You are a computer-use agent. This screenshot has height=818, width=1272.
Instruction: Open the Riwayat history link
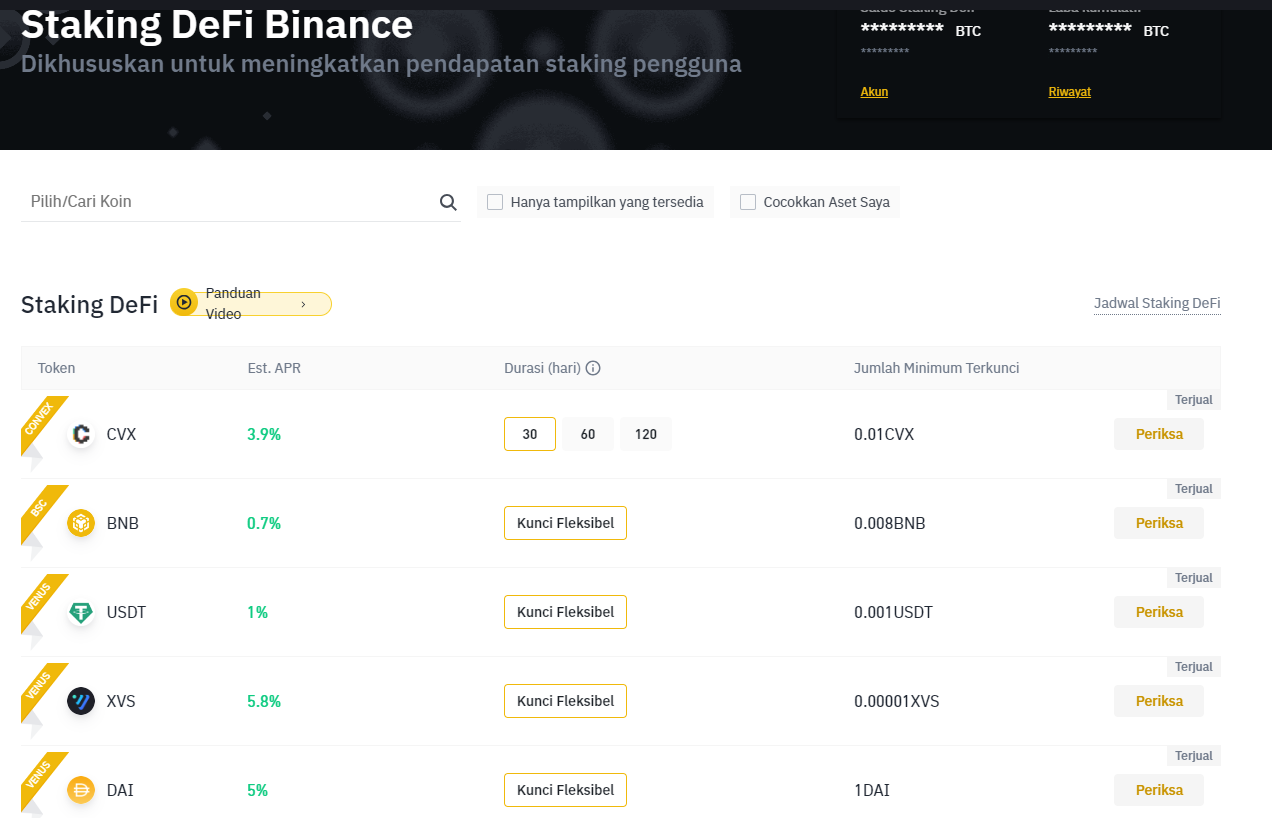[x=1069, y=92]
